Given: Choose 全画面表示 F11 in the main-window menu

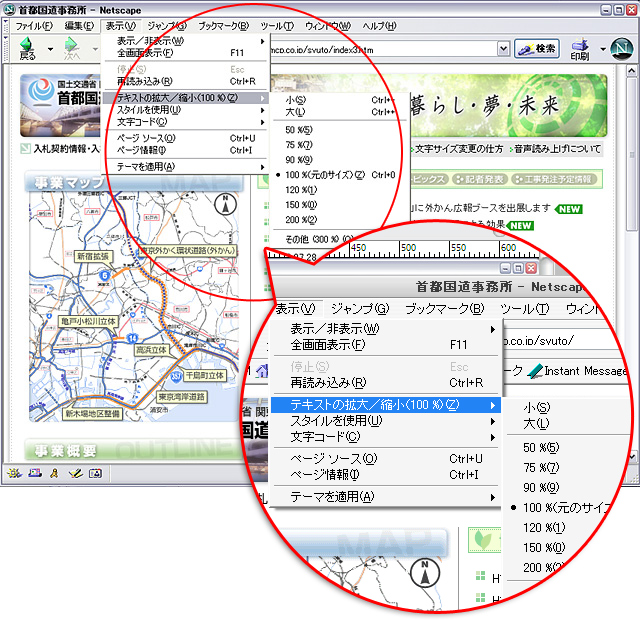Looking at the screenshot, I should tap(186, 53).
